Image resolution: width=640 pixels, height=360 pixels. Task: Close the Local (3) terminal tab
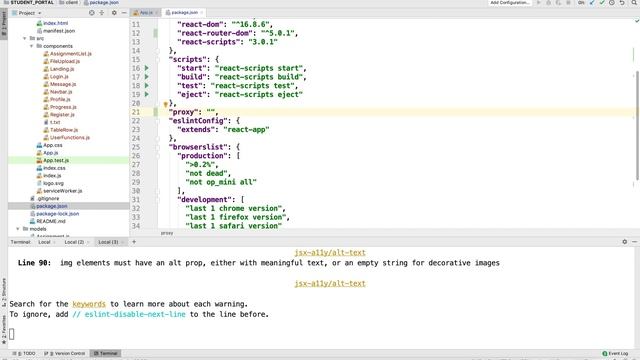click(x=122, y=242)
